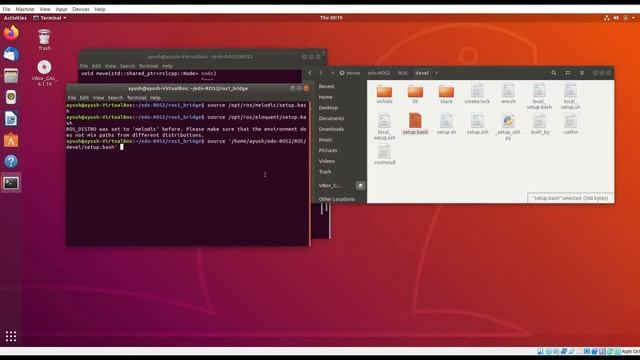640x360 pixels.
Task: Focus the back terminal's title bar
Action: (200, 57)
